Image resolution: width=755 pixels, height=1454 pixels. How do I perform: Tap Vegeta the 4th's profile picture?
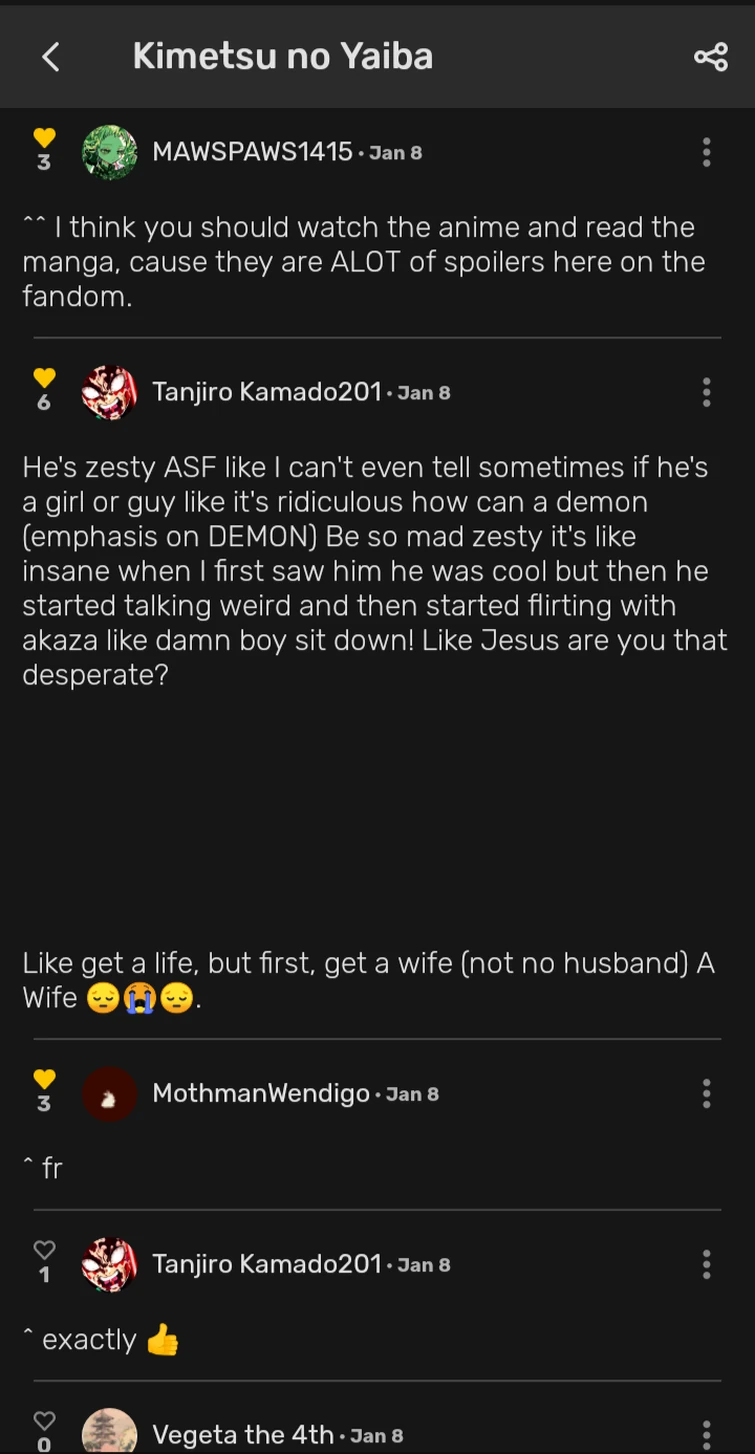109,1432
